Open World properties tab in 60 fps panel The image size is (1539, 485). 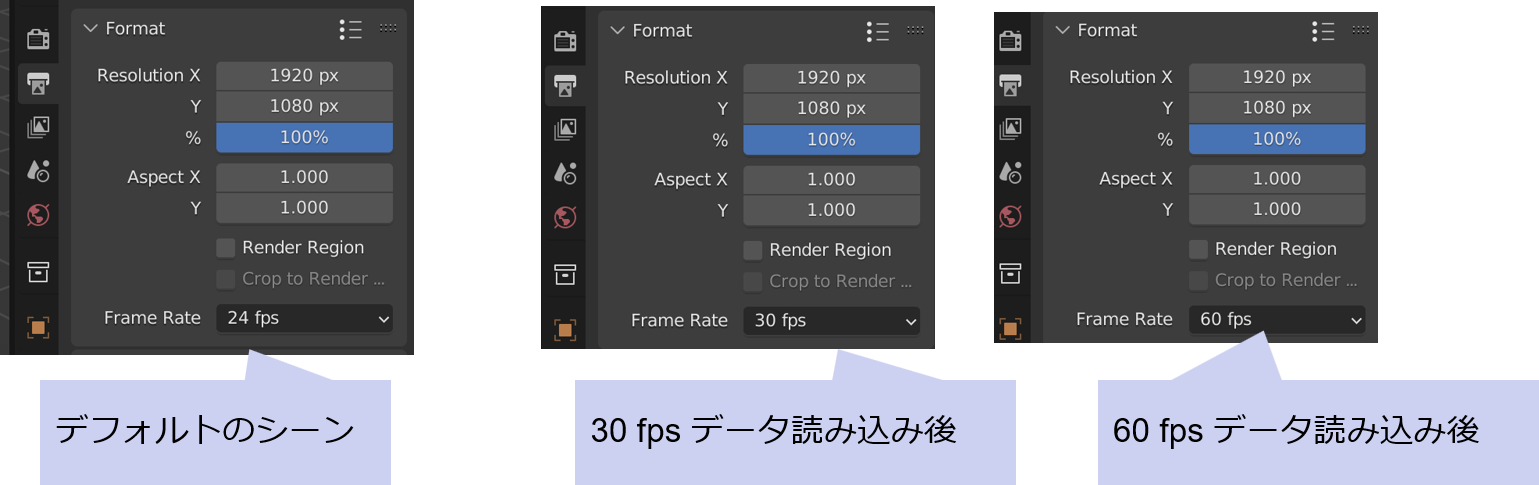click(1011, 216)
